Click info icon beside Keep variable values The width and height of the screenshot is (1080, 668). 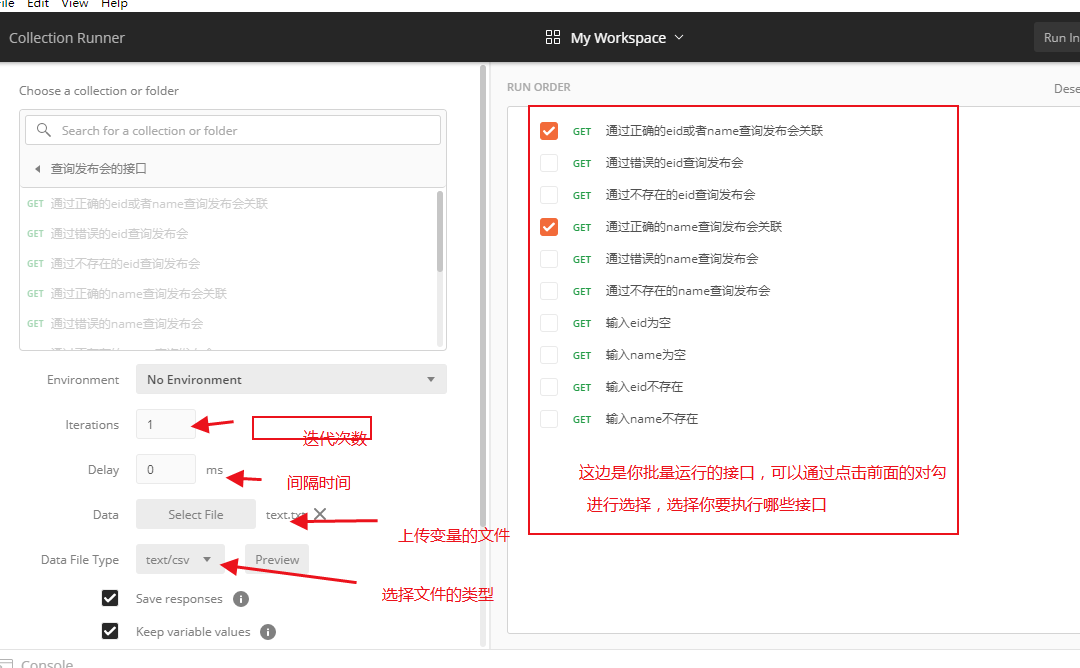pos(268,632)
